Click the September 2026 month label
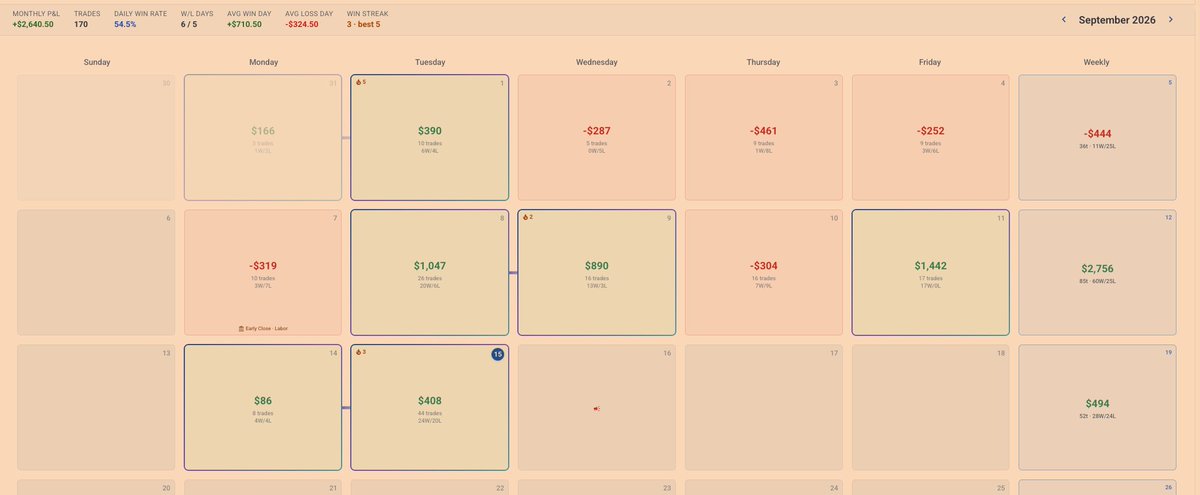1200x495 pixels. pyautogui.click(x=1117, y=20)
